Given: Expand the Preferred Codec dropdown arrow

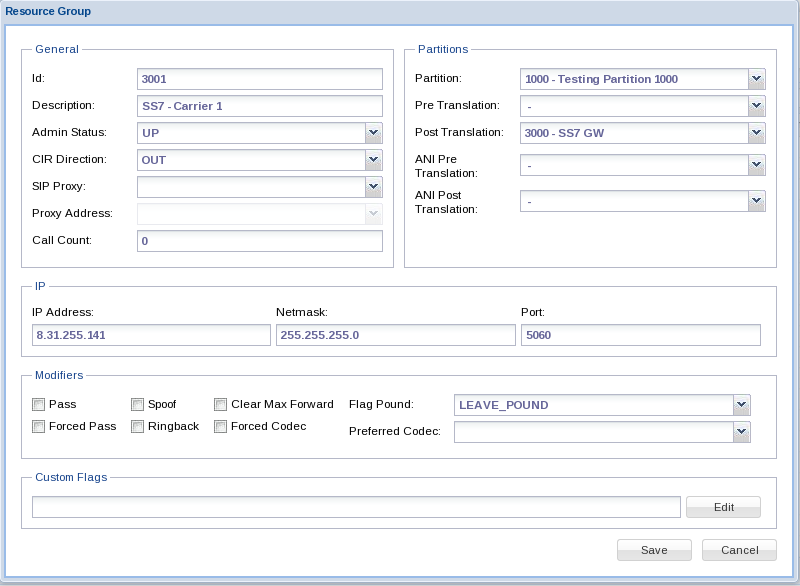Looking at the screenshot, I should (x=742, y=432).
